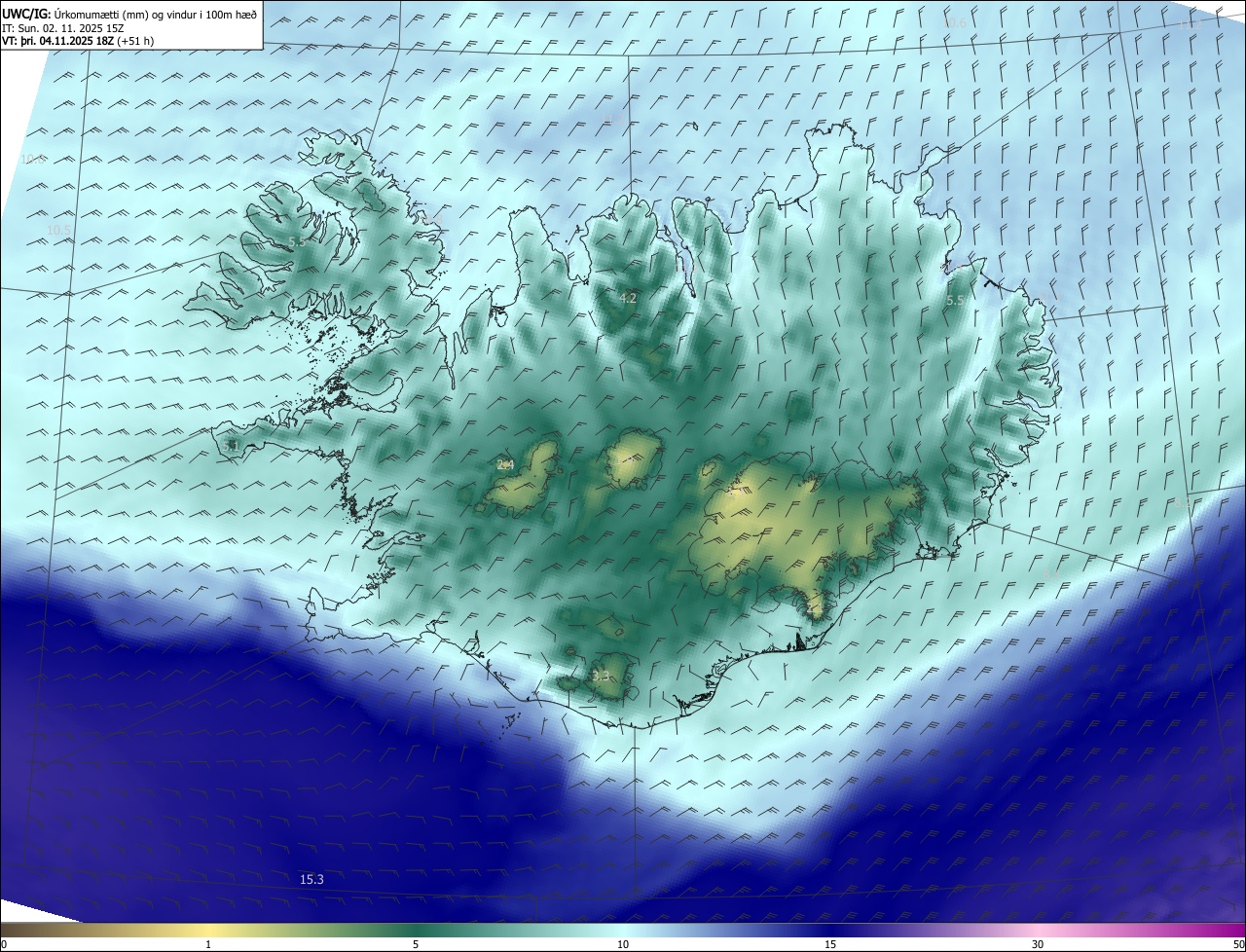Click the 5.5 value in northeast Iceland
The width and height of the screenshot is (1246, 952).
pyautogui.click(x=955, y=302)
